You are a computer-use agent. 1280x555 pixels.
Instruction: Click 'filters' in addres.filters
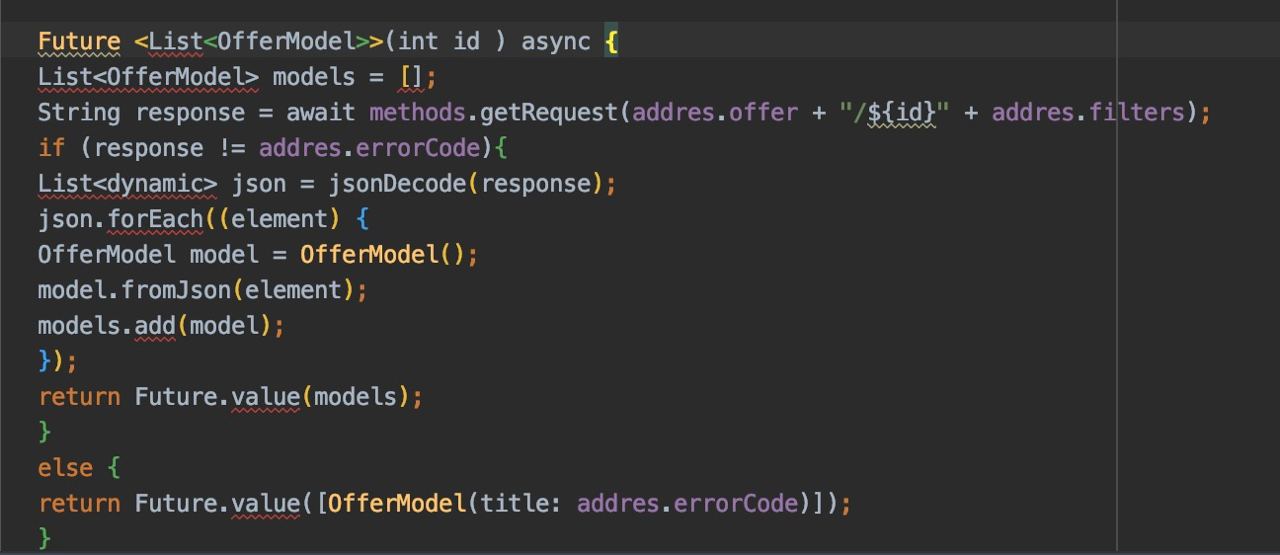[x=1137, y=113]
